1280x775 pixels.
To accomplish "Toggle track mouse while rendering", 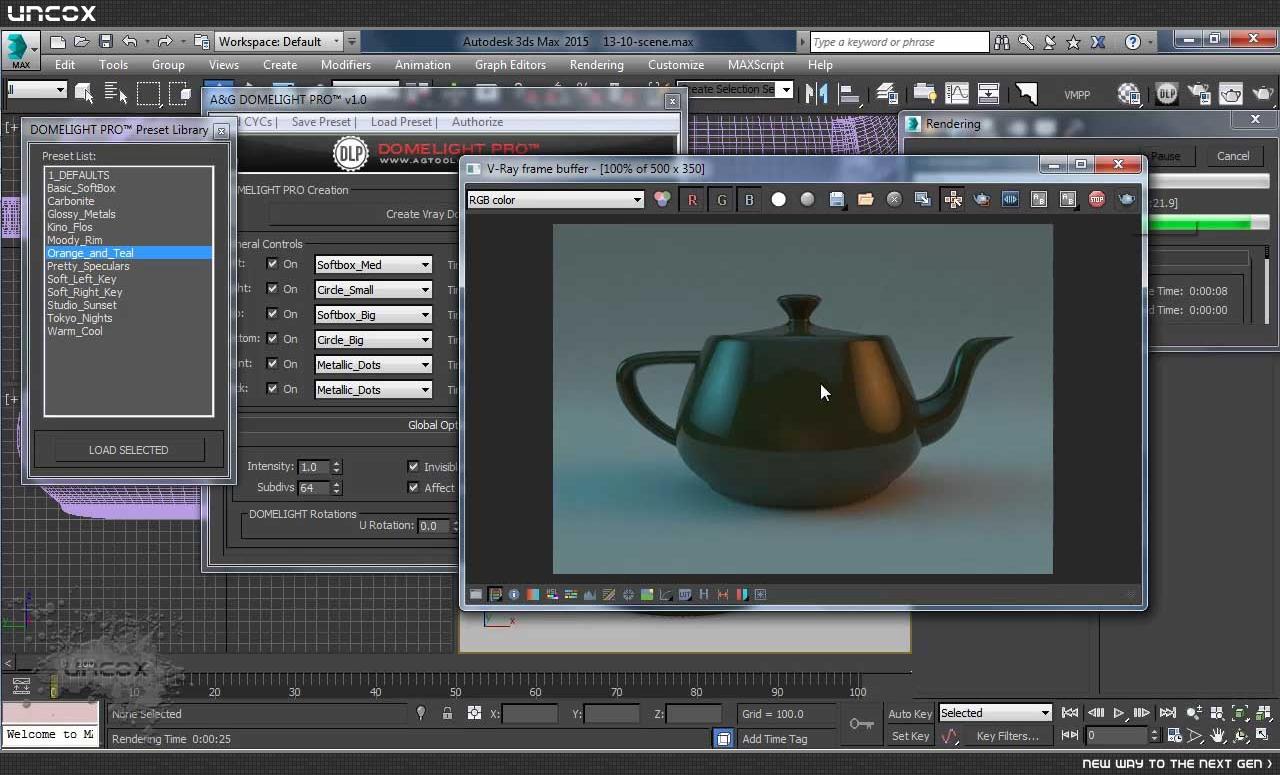I will [952, 200].
